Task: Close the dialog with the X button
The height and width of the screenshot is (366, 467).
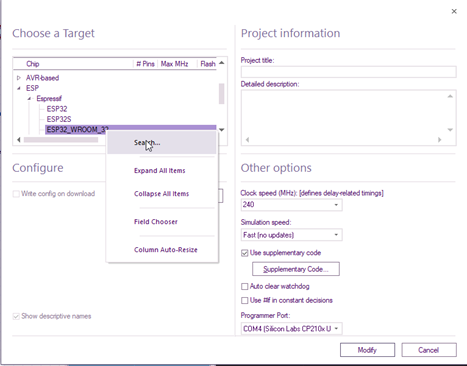Action: (x=454, y=11)
